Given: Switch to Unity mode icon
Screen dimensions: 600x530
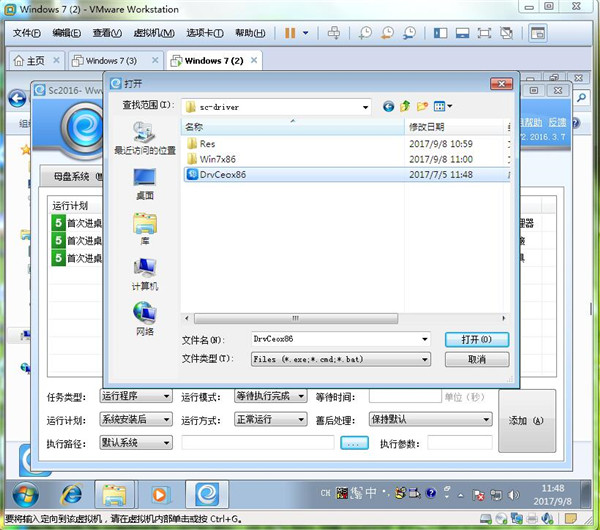Looking at the screenshot, I should pyautogui.click(x=506, y=33).
